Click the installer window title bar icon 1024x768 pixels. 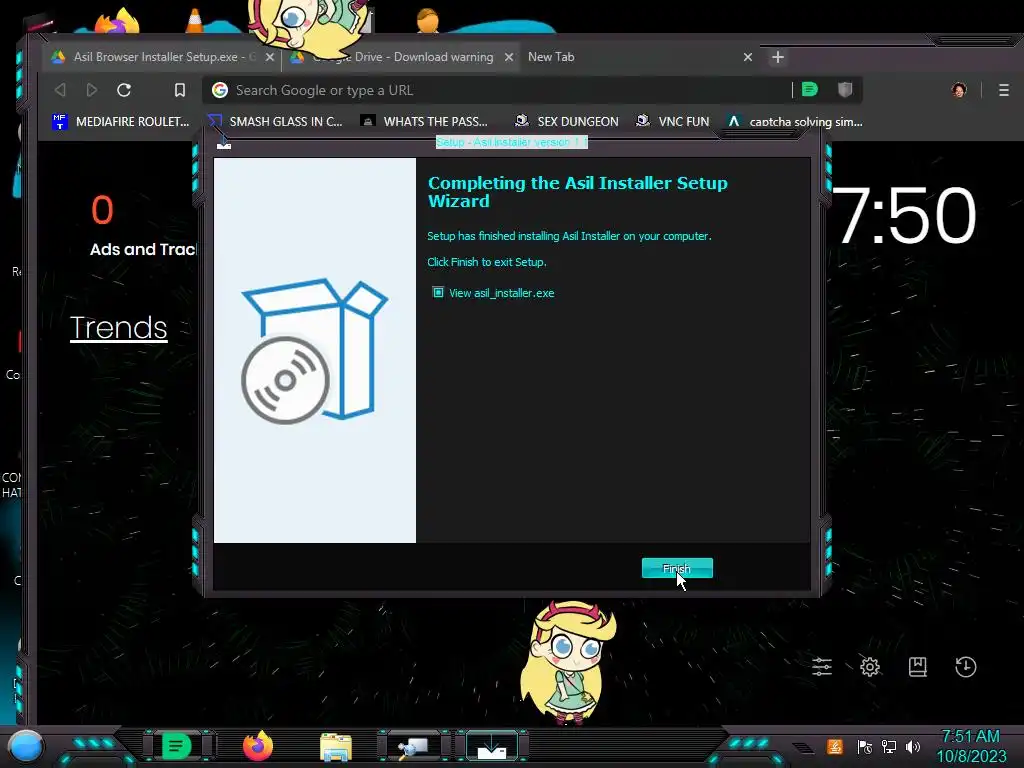(x=224, y=144)
